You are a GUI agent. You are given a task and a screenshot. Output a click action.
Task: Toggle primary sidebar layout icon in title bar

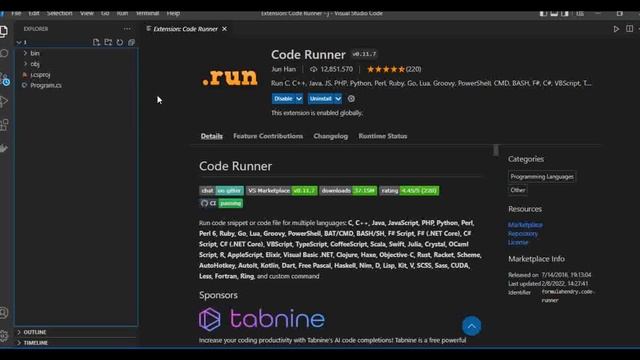click(543, 13)
